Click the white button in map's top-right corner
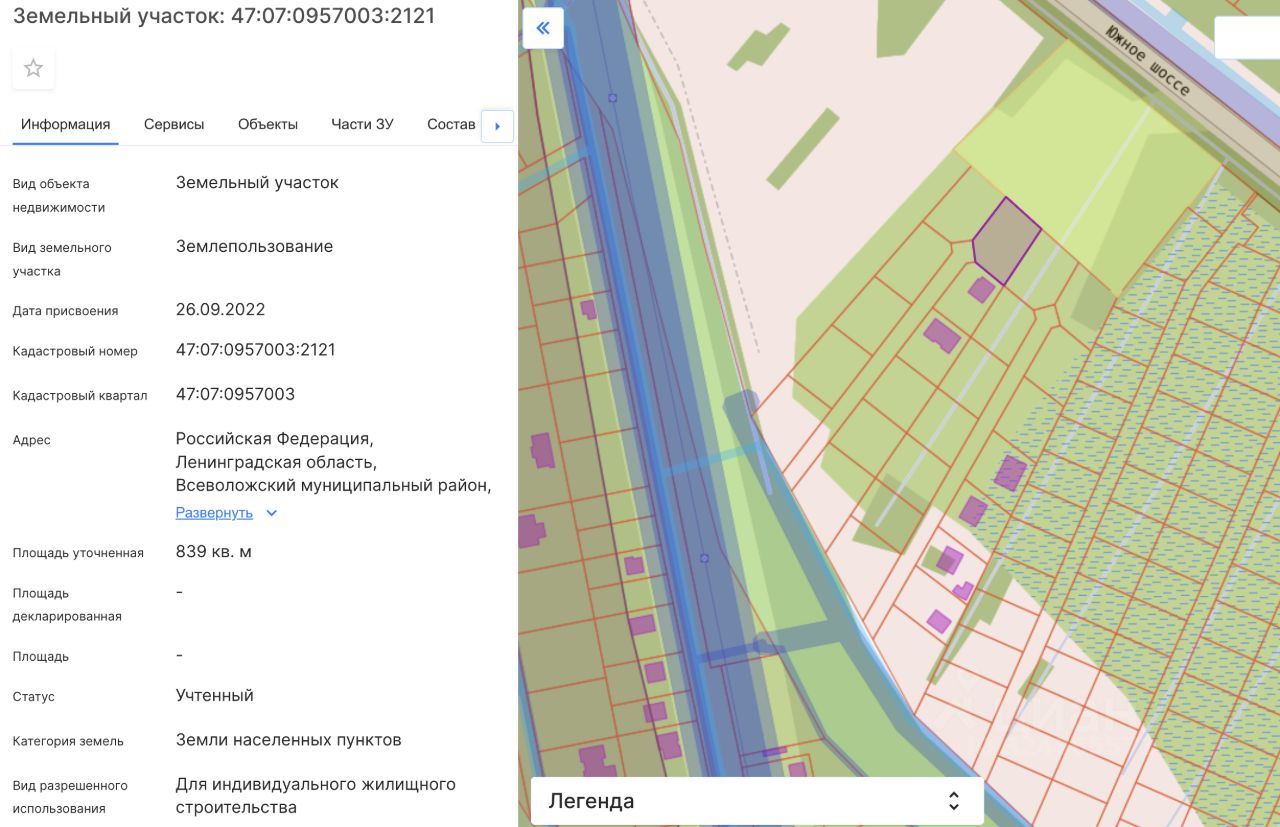The height and width of the screenshot is (827, 1280). coord(1246,38)
